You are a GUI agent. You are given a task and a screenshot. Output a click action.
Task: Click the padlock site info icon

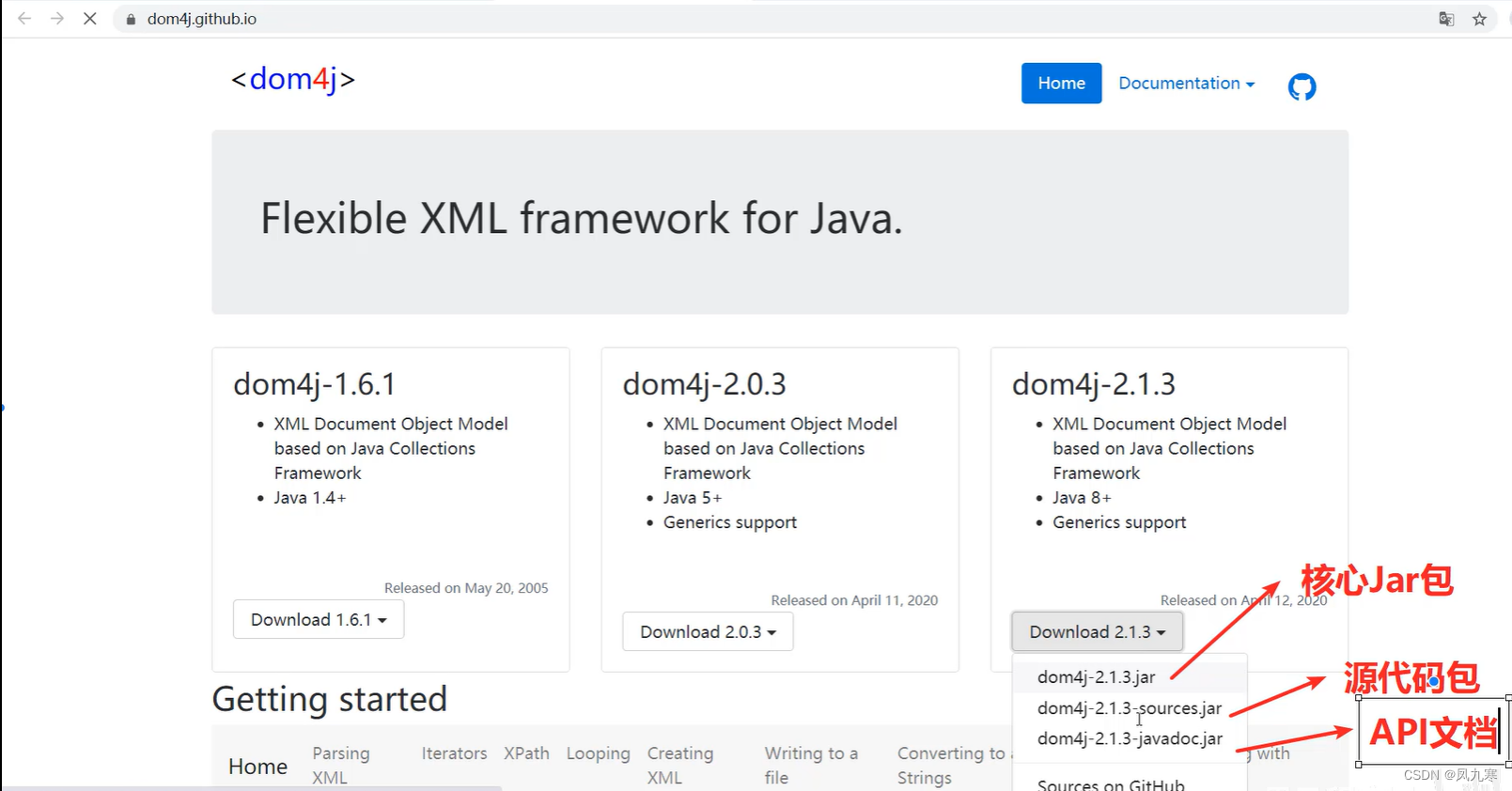(x=131, y=19)
